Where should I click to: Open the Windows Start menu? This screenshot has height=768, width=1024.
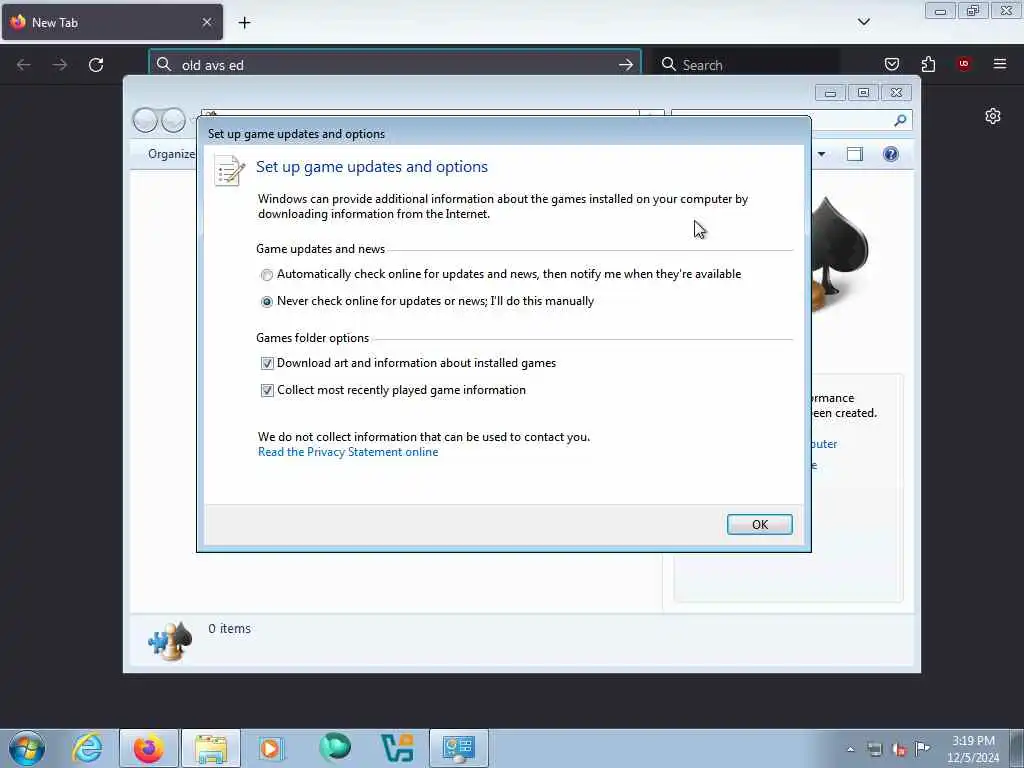point(27,748)
